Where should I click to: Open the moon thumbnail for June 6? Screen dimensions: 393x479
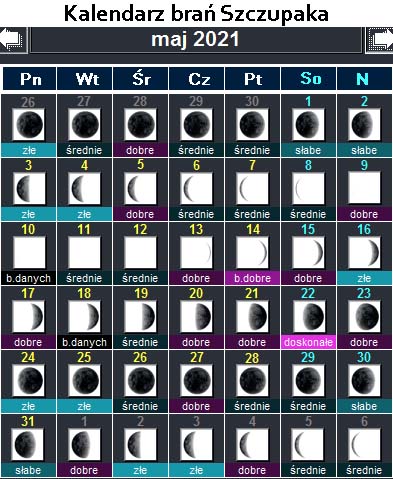point(364,444)
